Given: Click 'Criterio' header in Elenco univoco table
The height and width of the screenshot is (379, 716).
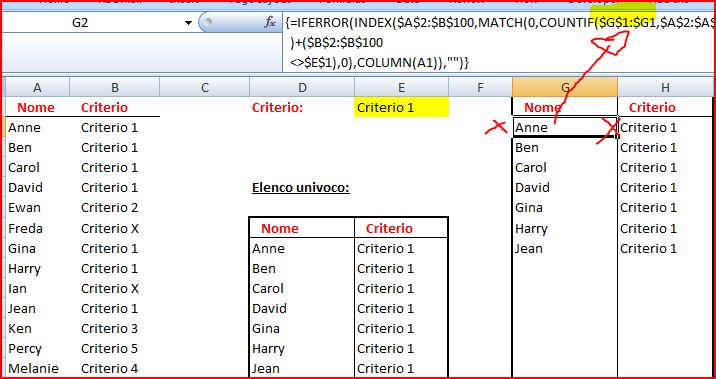Looking at the screenshot, I should coord(390,228).
